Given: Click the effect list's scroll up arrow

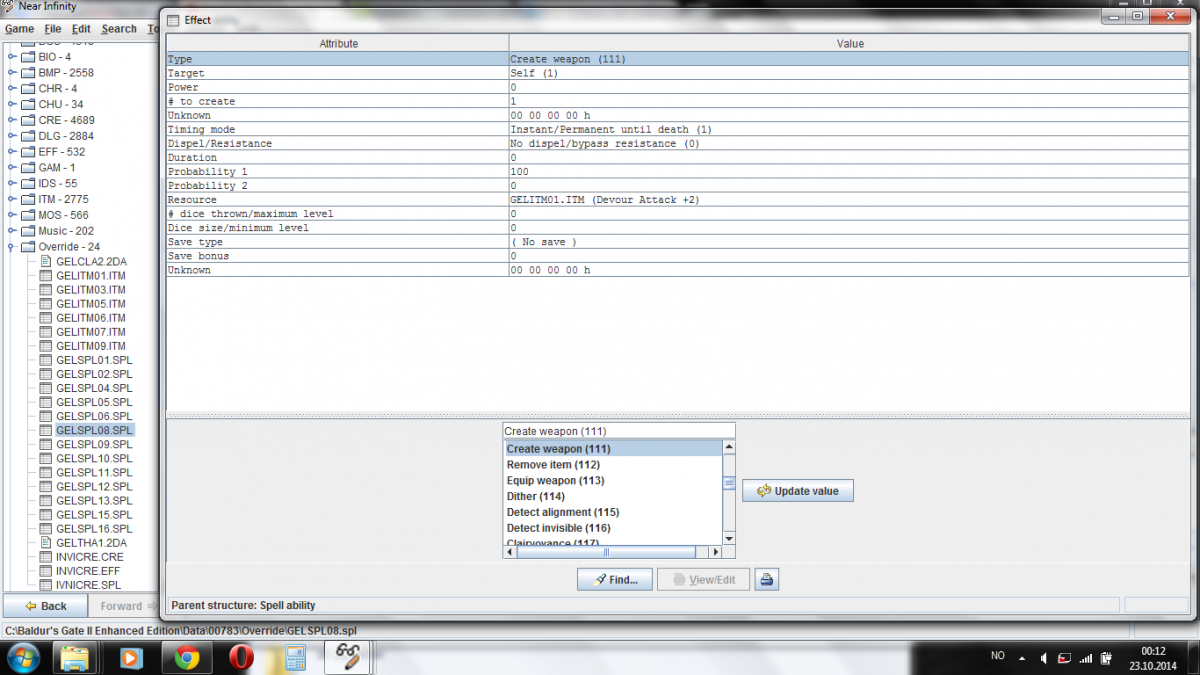Looking at the screenshot, I should click(x=729, y=447).
